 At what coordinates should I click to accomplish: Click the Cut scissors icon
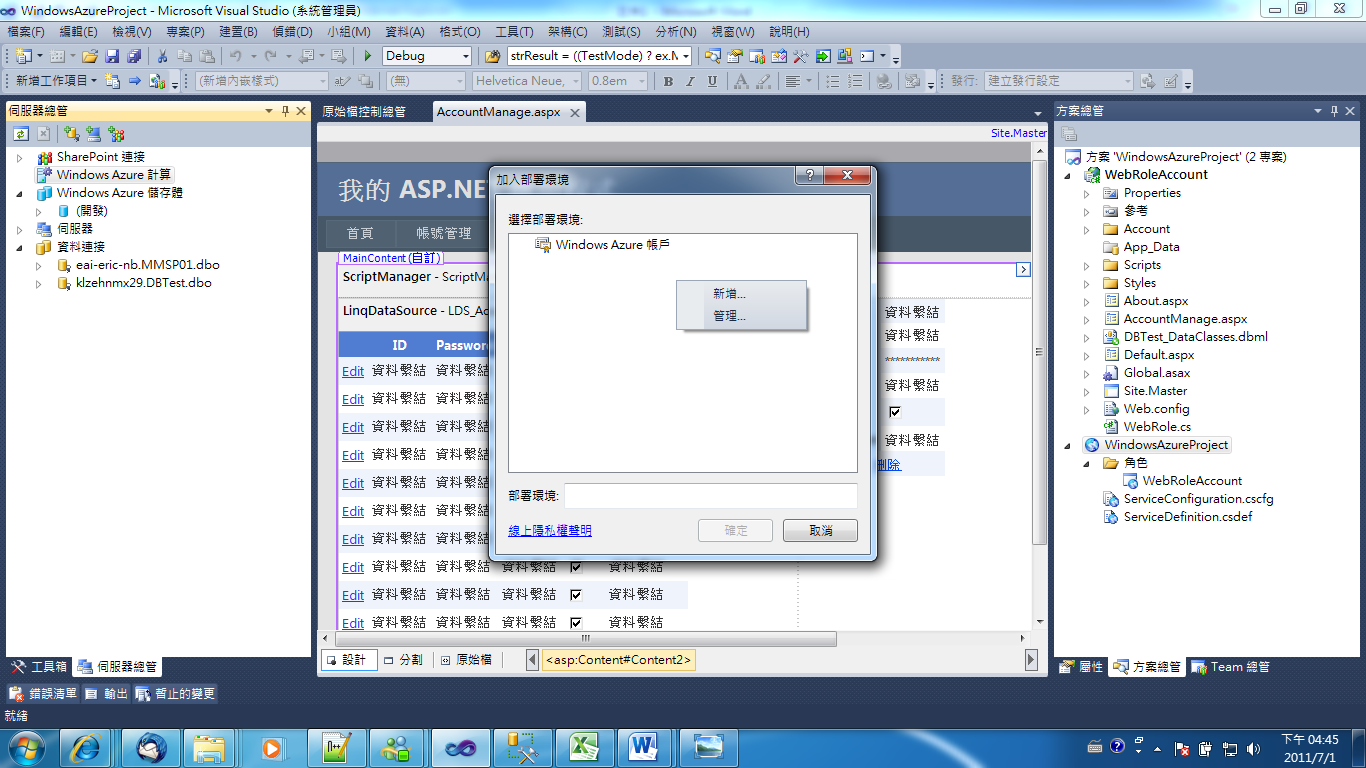(x=162, y=56)
